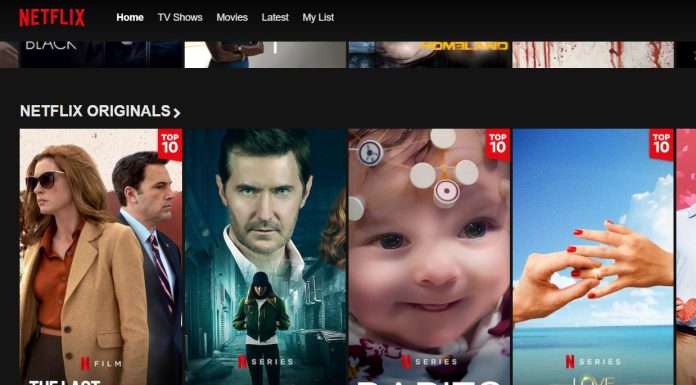Viewport: 696px width, 385px height.
Task: Click Top 10 badge on the baby poster
Action: (498, 144)
